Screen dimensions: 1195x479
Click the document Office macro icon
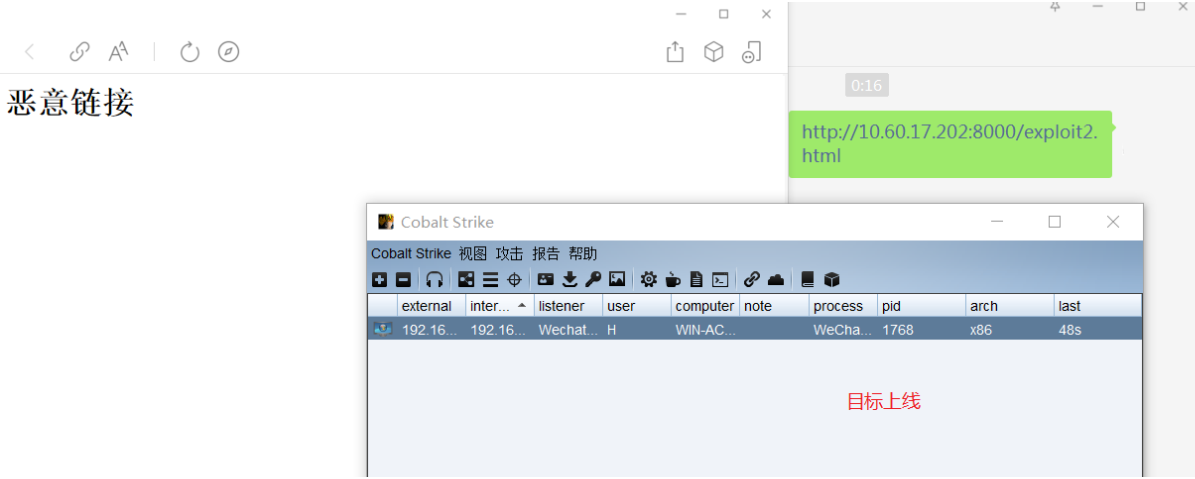pos(696,279)
